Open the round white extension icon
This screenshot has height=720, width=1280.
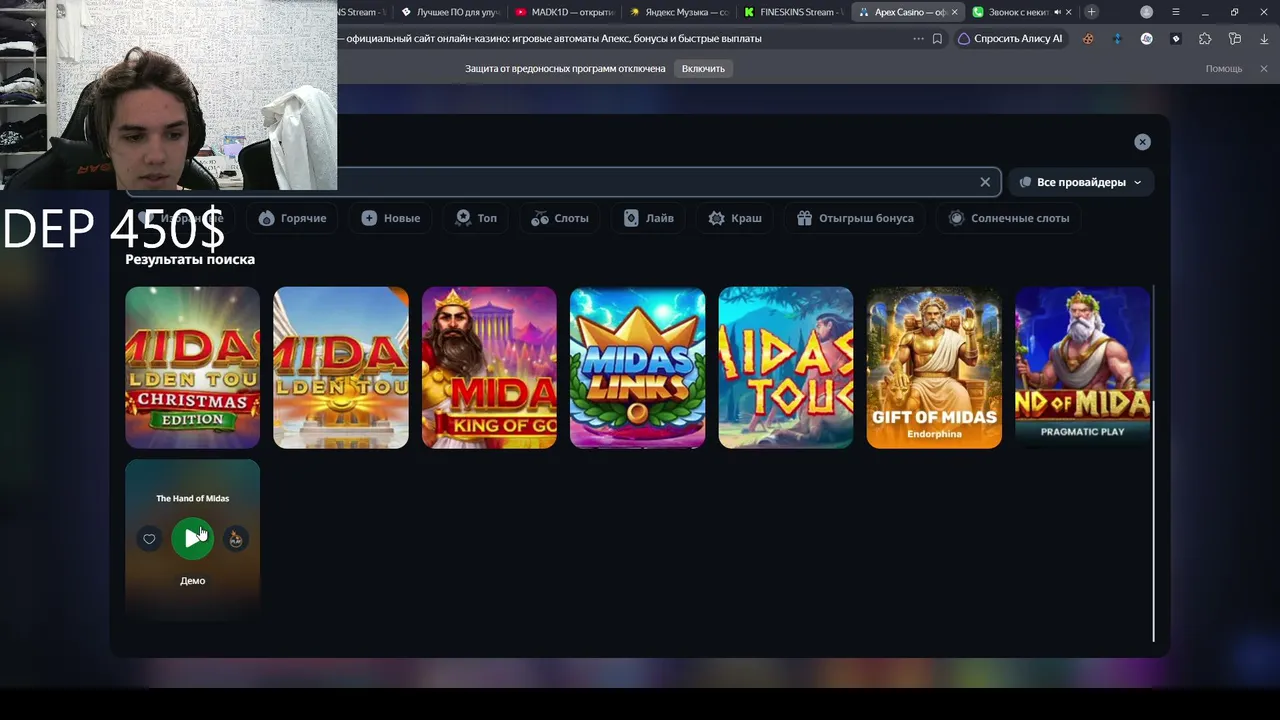1147,39
